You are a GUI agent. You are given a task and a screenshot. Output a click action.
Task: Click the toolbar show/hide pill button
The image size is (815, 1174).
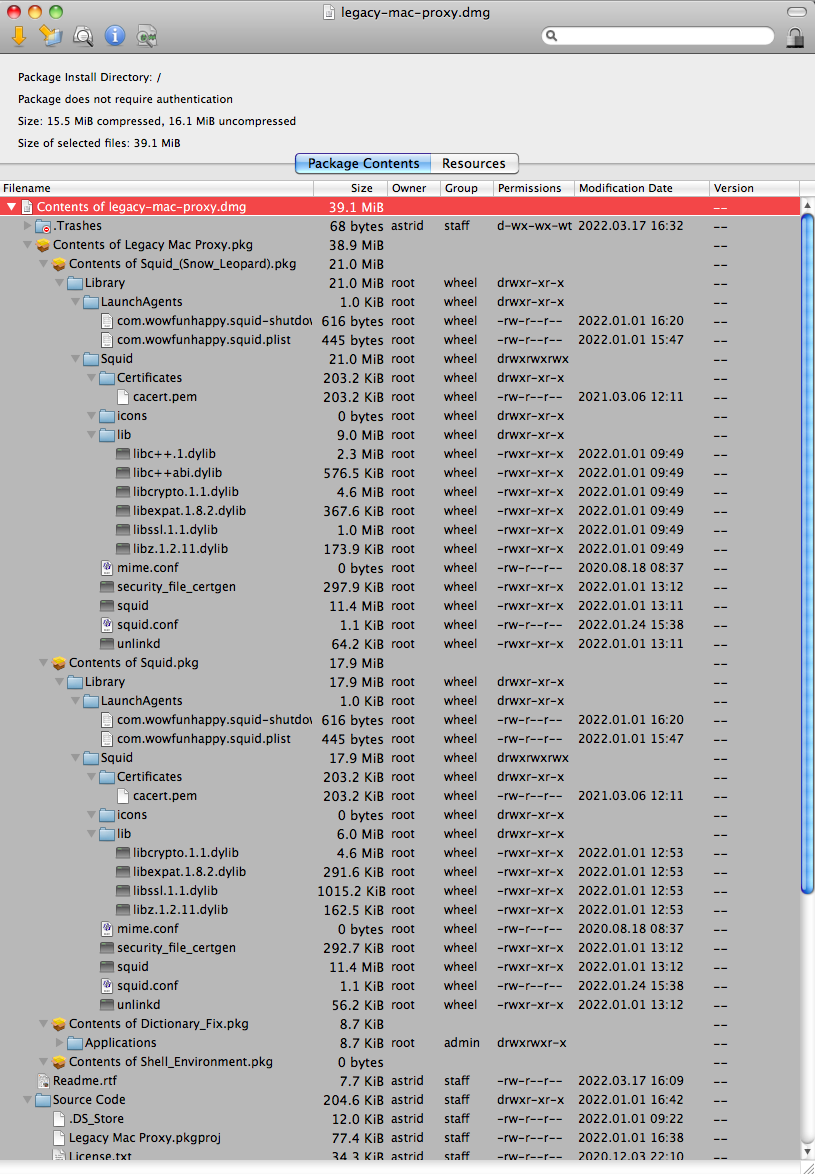click(796, 12)
